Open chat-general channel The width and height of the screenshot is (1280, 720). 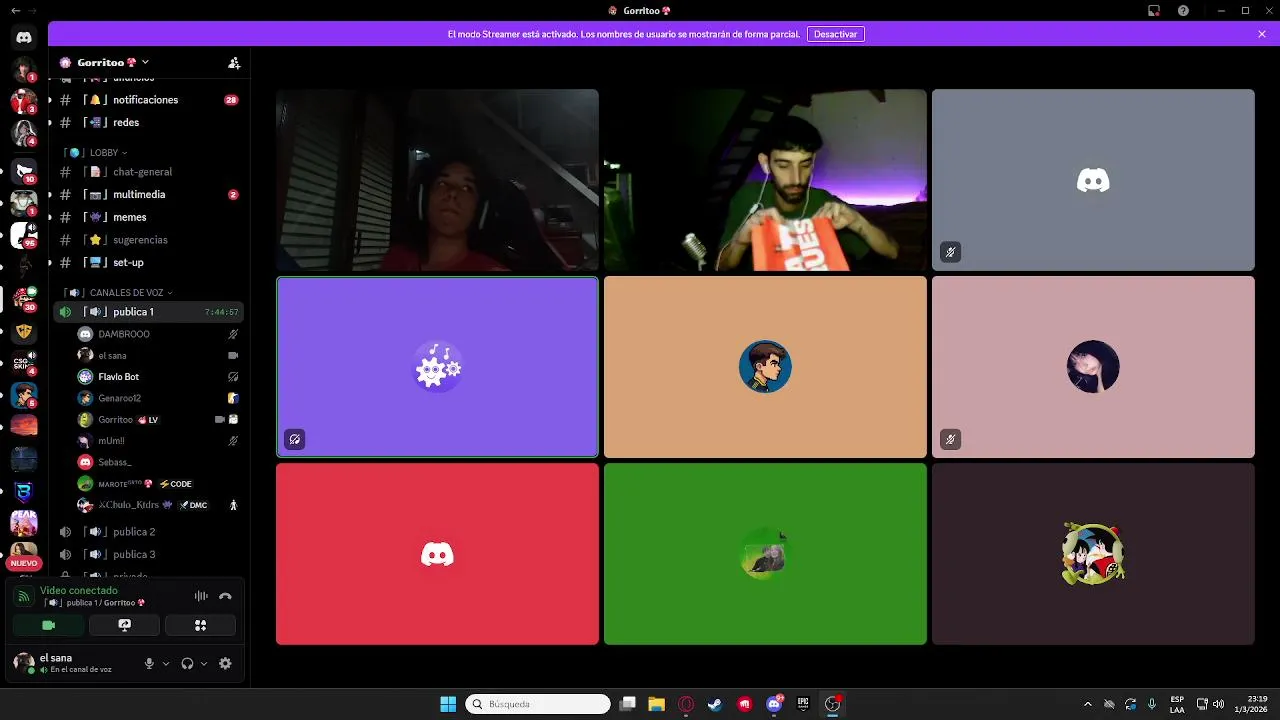148,172
